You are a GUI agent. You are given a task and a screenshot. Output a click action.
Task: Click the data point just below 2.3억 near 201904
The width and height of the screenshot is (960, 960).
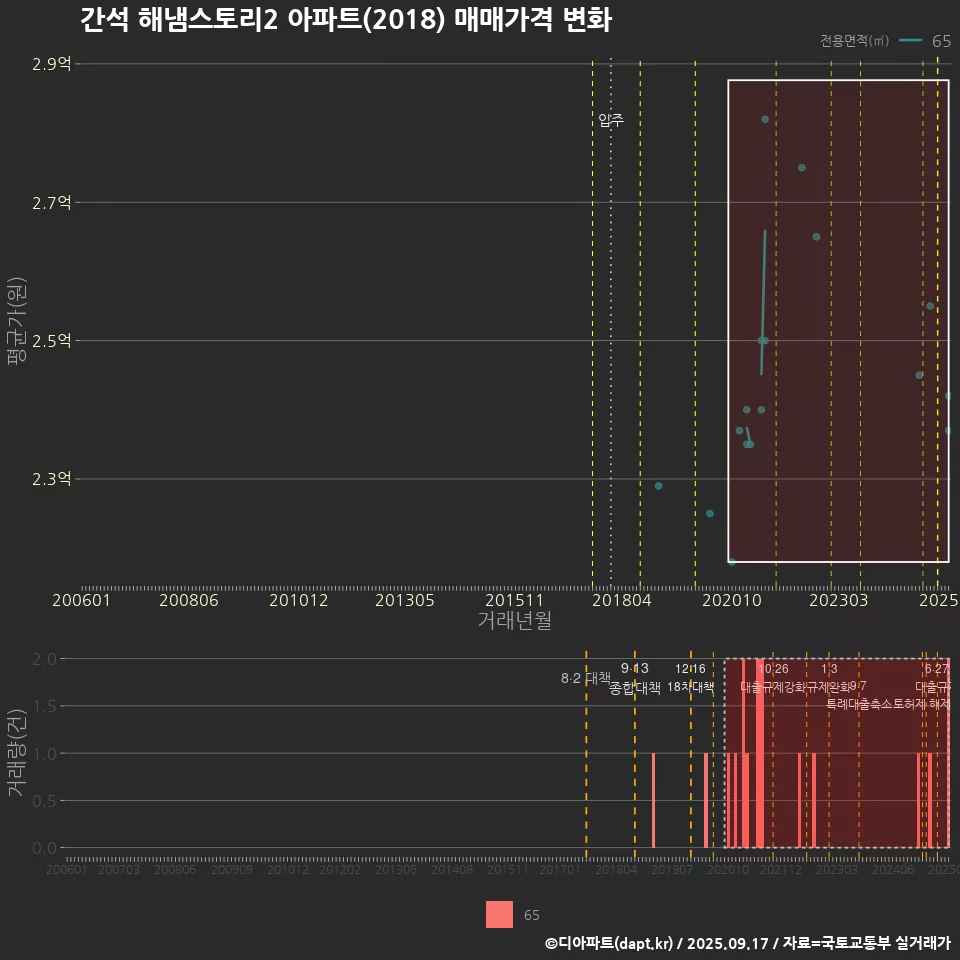pyautogui.click(x=658, y=486)
